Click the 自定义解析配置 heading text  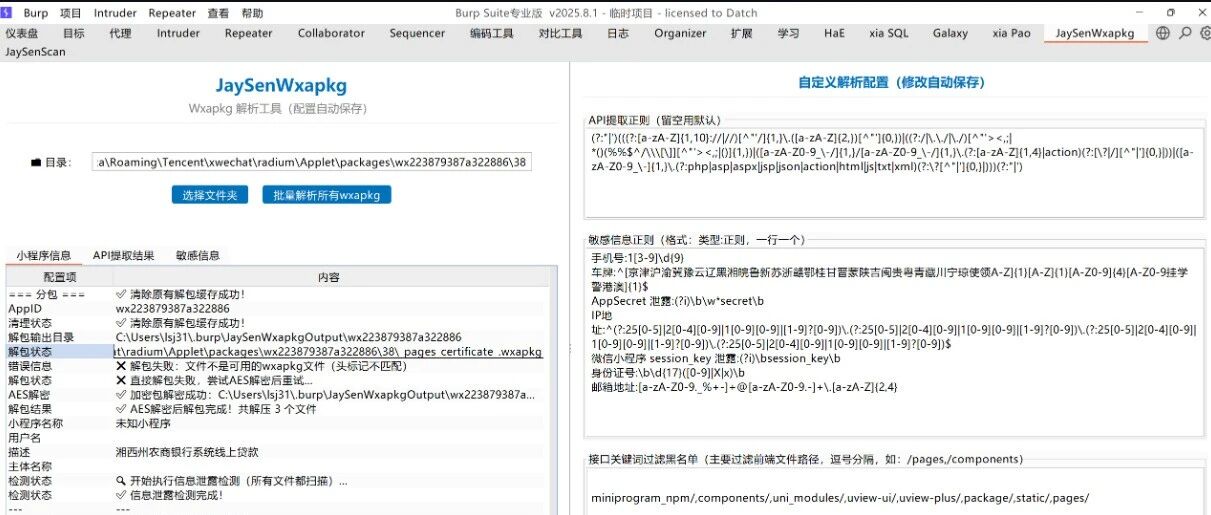tap(891, 82)
